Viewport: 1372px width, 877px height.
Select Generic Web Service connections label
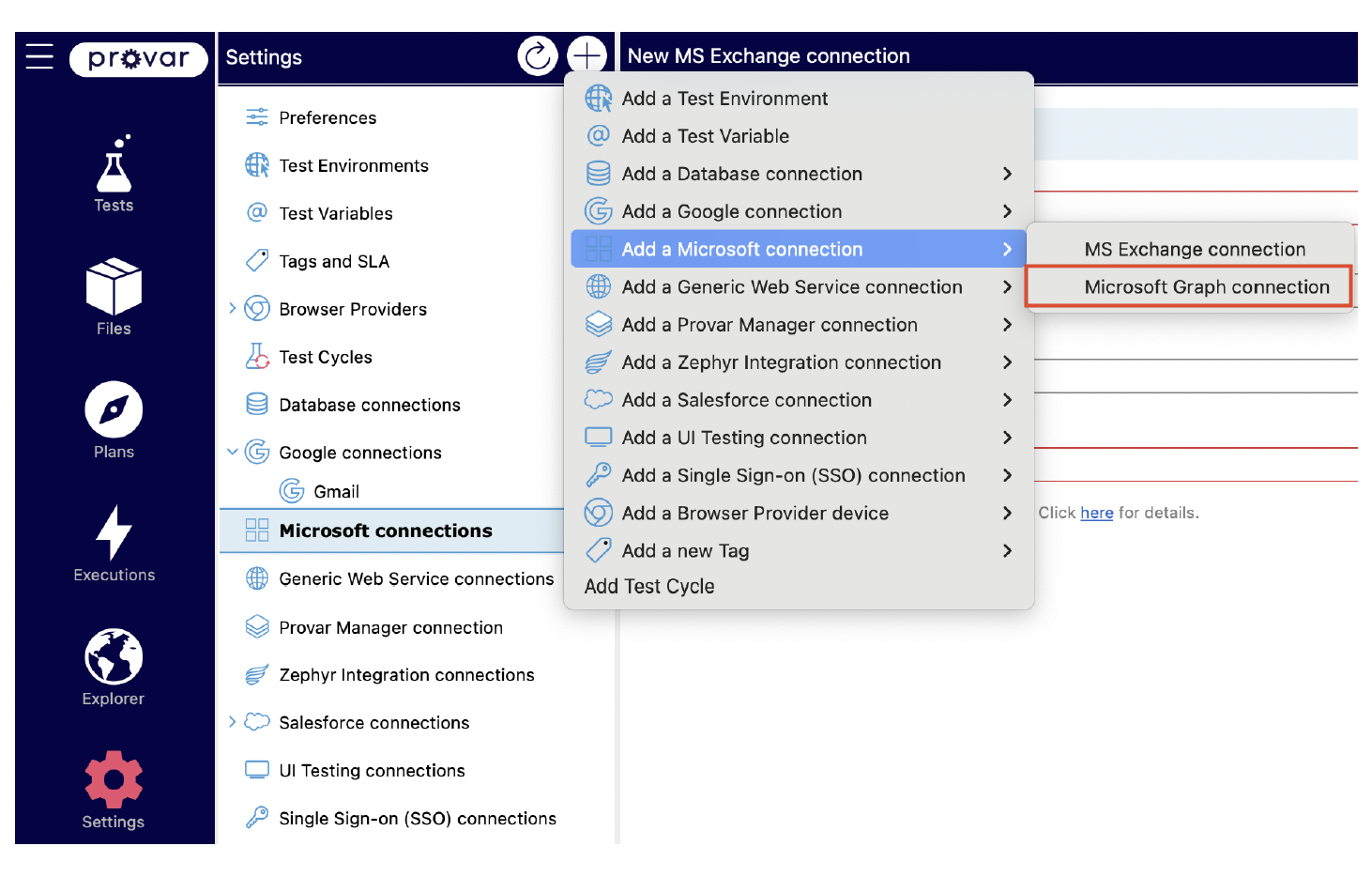click(417, 578)
